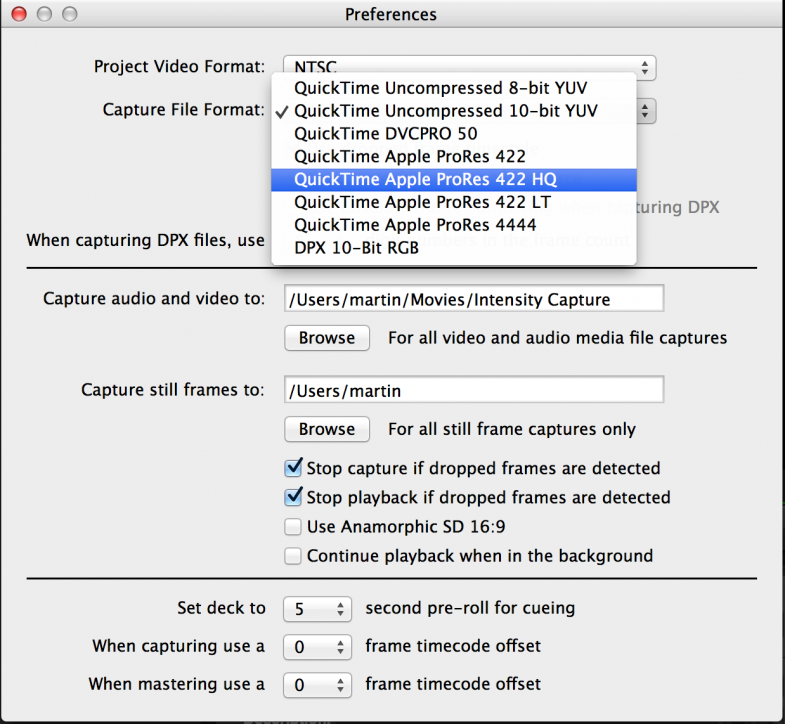This screenshot has height=724, width=785.
Task: Click the capture audio and video path field
Action: click(474, 299)
